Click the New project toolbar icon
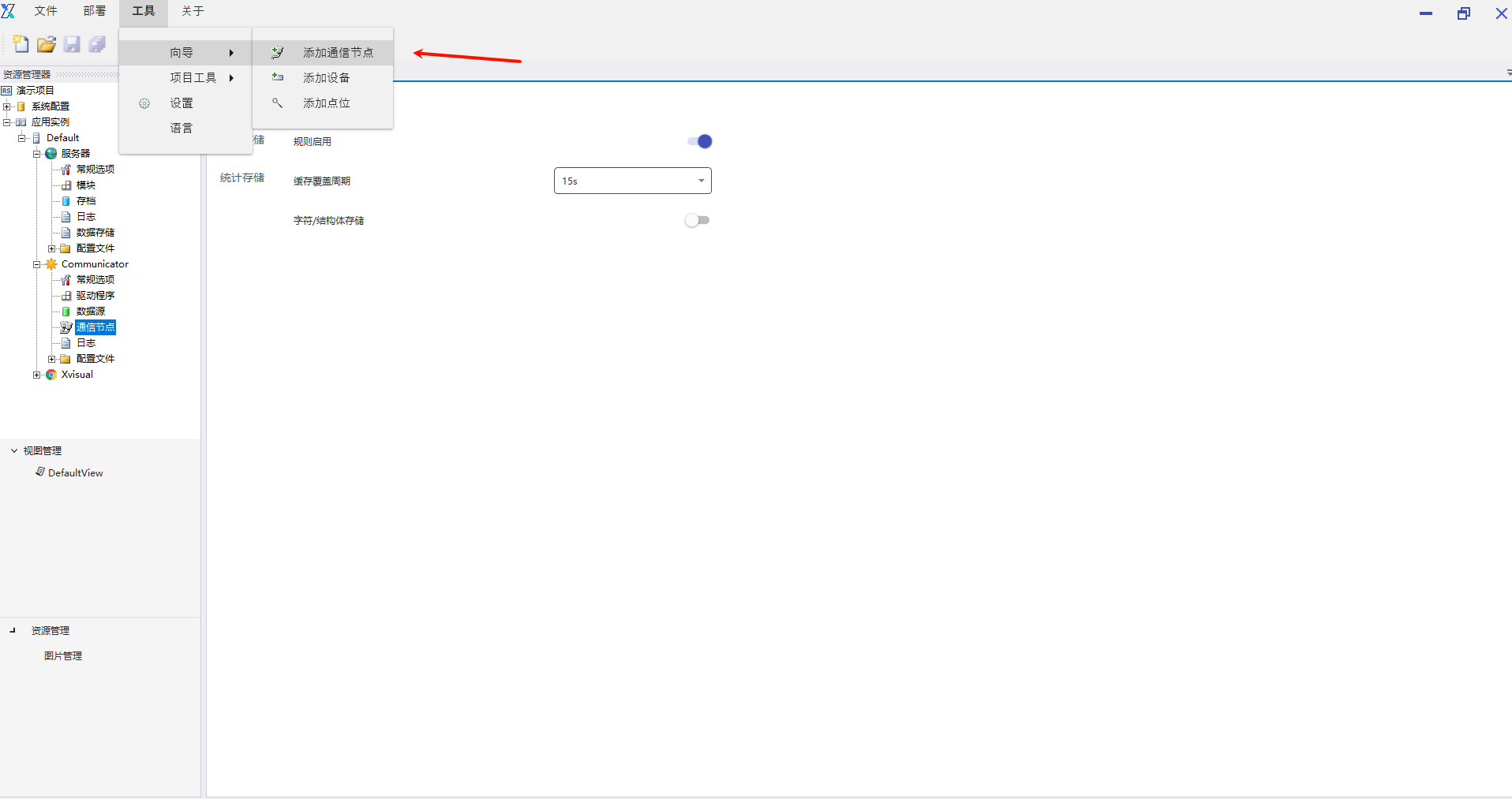 (21, 44)
